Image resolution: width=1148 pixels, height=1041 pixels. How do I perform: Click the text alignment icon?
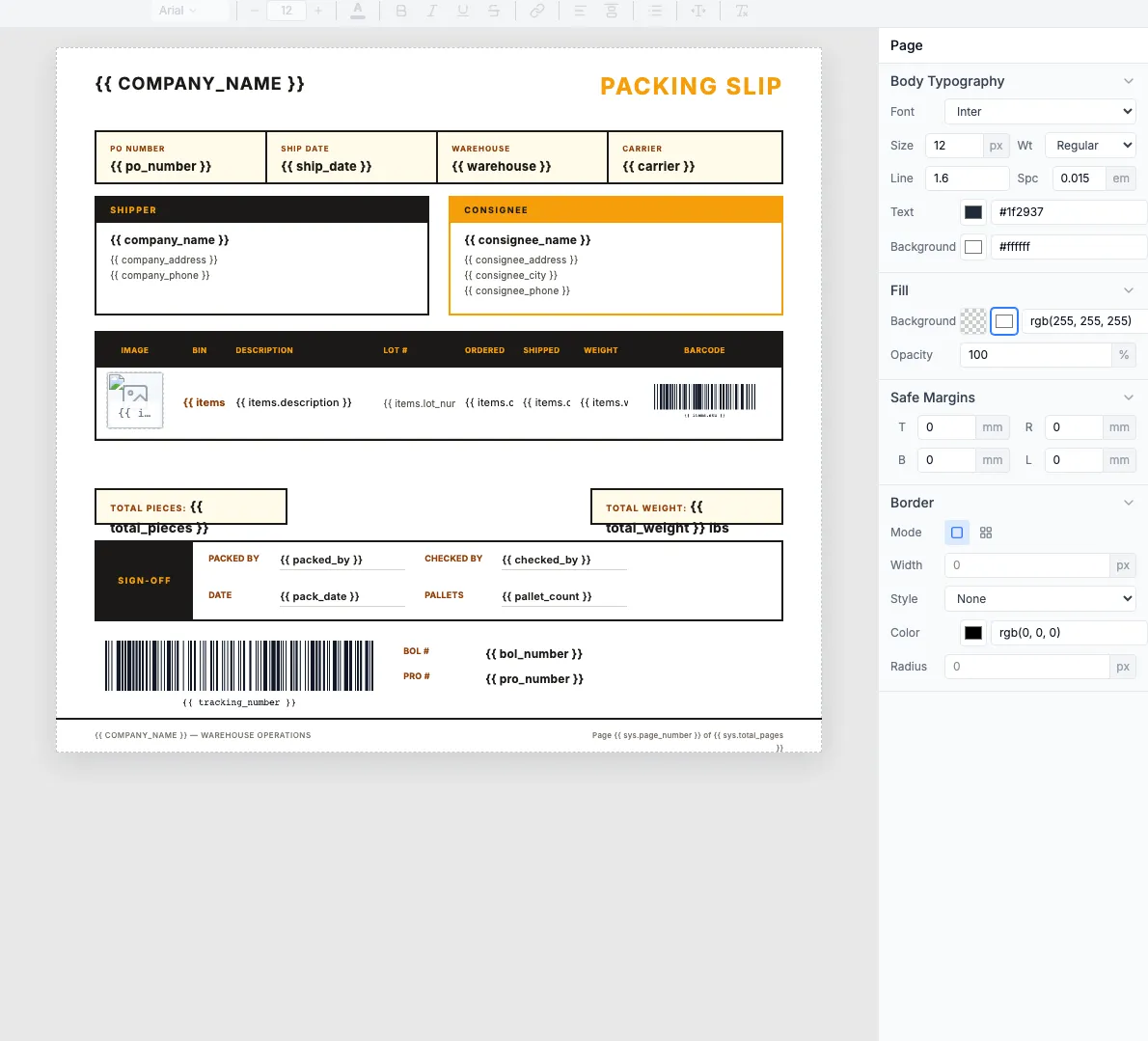[580, 11]
